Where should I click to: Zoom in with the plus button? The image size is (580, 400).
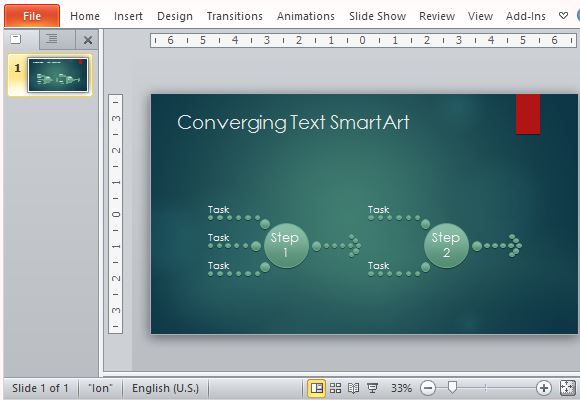pos(544,388)
